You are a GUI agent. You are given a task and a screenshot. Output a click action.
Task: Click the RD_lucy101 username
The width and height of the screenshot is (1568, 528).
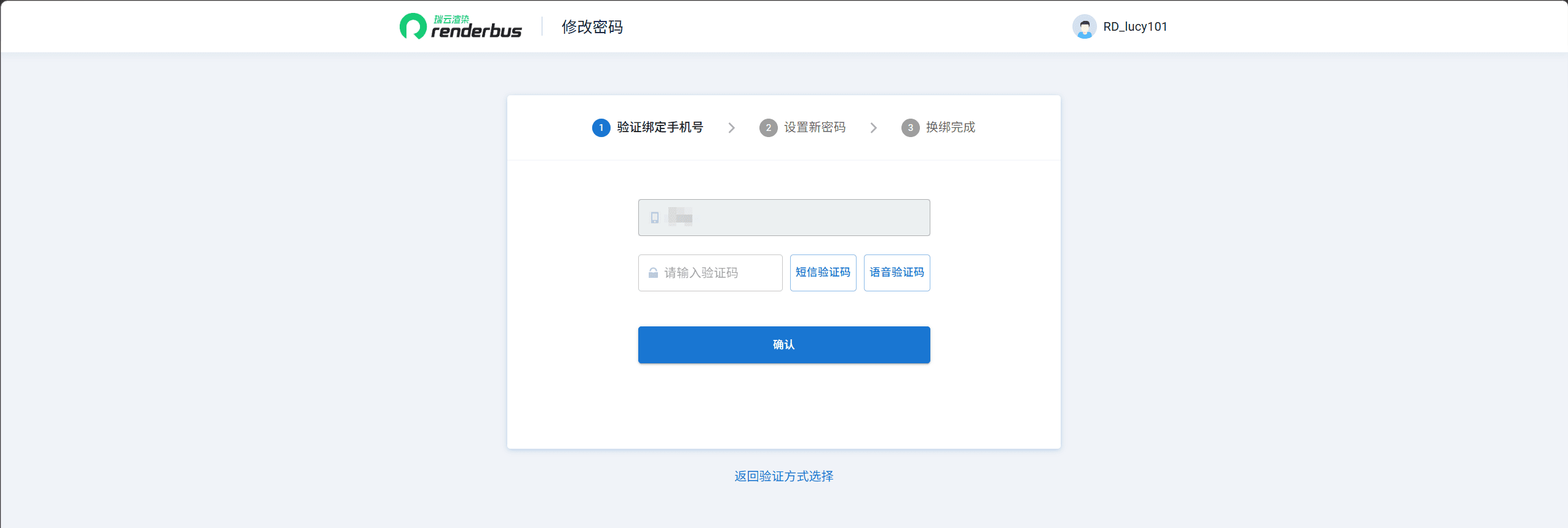pos(1135,26)
